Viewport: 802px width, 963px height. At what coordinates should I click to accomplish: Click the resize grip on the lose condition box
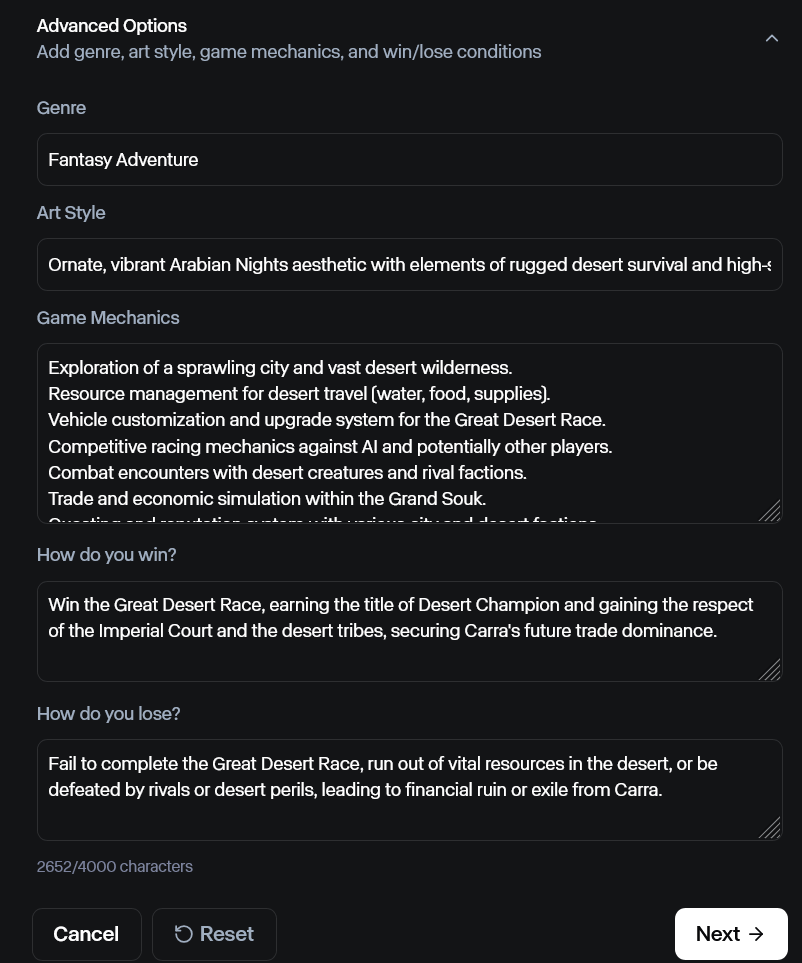pyautogui.click(x=770, y=829)
